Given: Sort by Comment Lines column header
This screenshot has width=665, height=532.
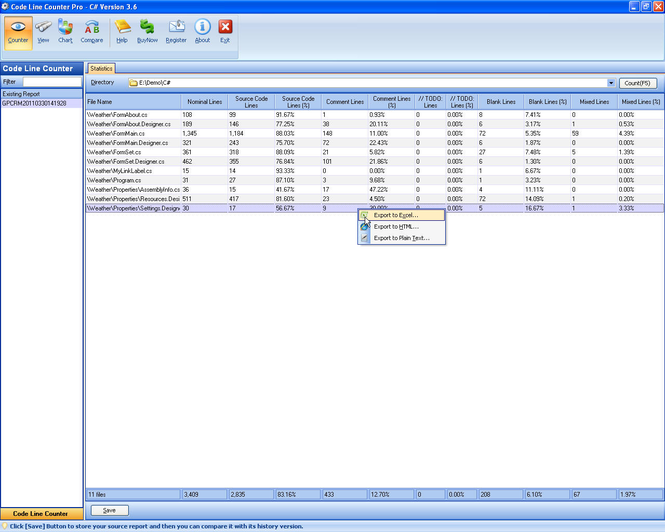Looking at the screenshot, I should 345,102.
